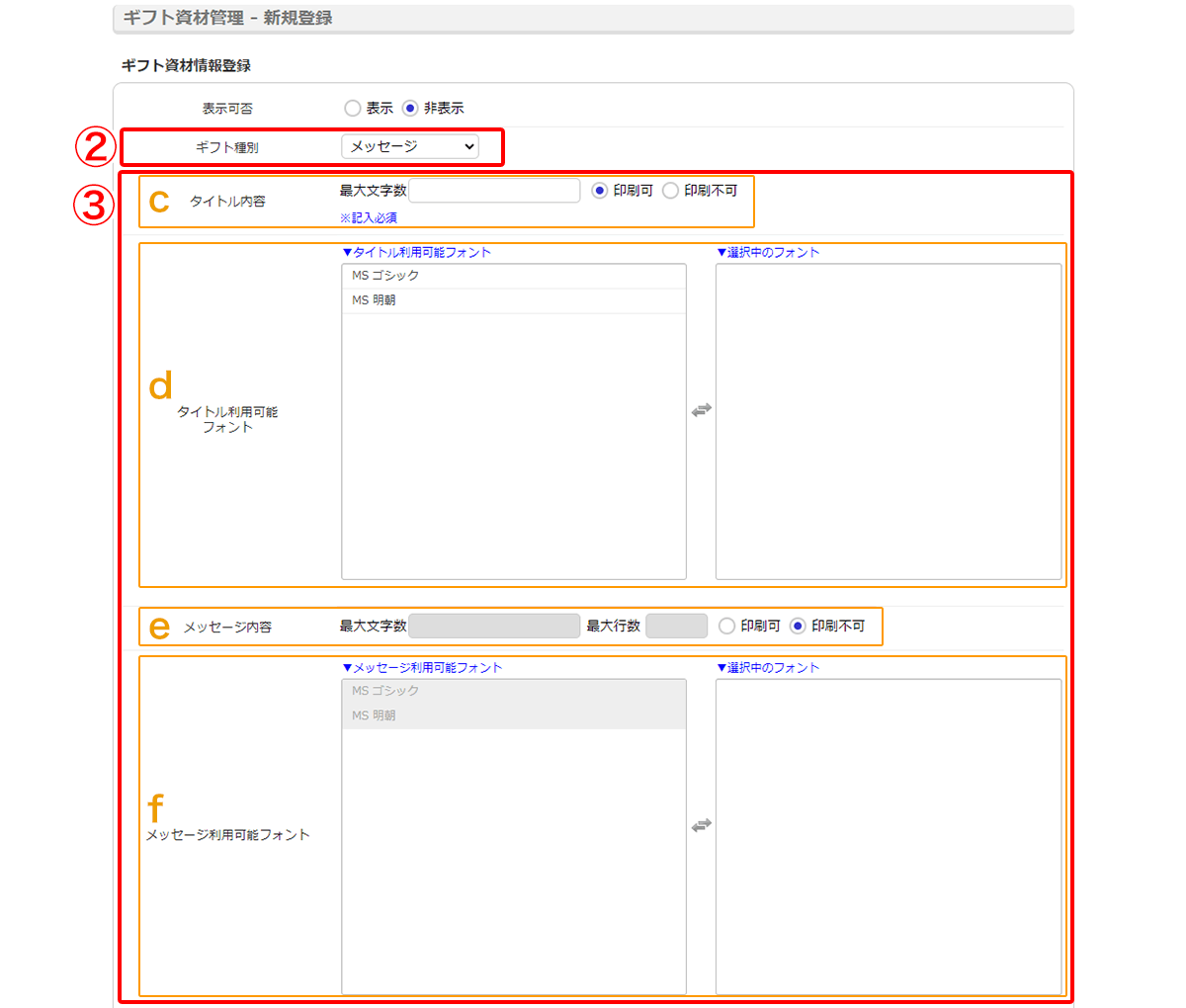Click the title font swap arrows icon
This screenshot has width=1186, height=1008.
coord(702,410)
